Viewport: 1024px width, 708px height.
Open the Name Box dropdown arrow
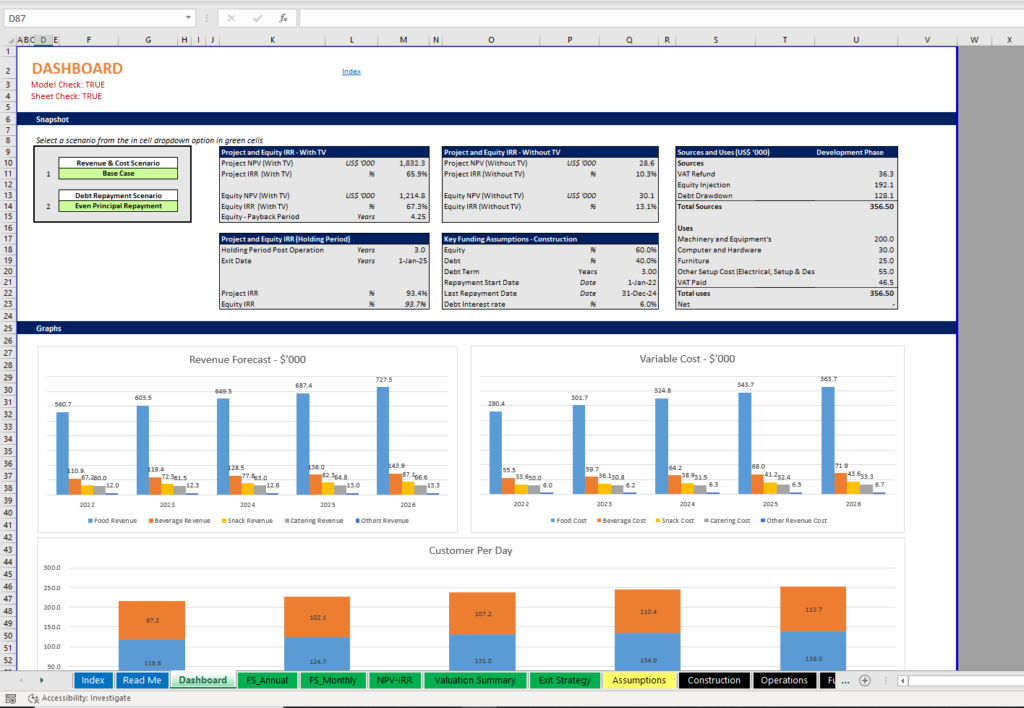pos(188,18)
